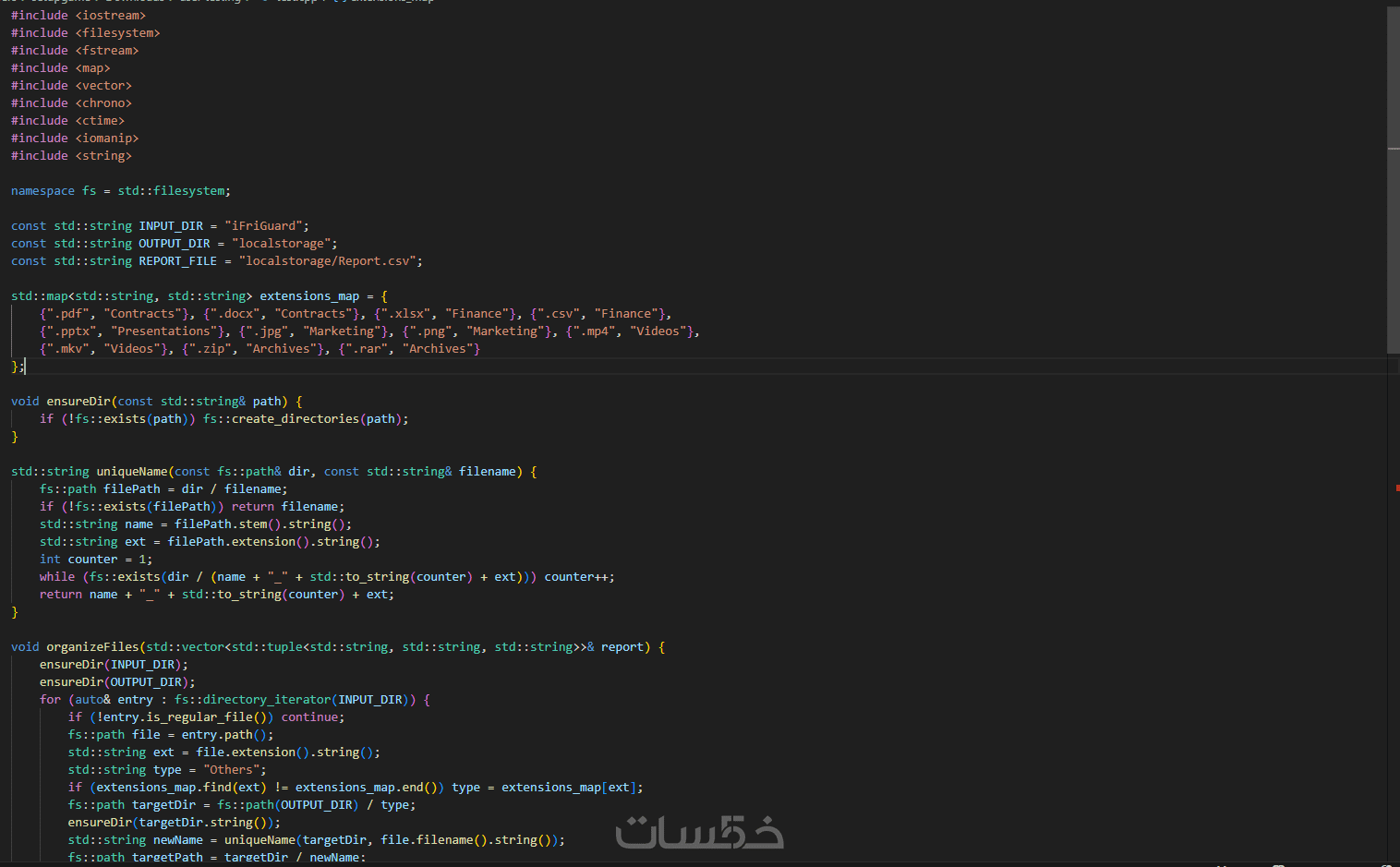
Task: Click the "namespace fs = std::filesystem;" line
Action: pyautogui.click(x=121, y=191)
